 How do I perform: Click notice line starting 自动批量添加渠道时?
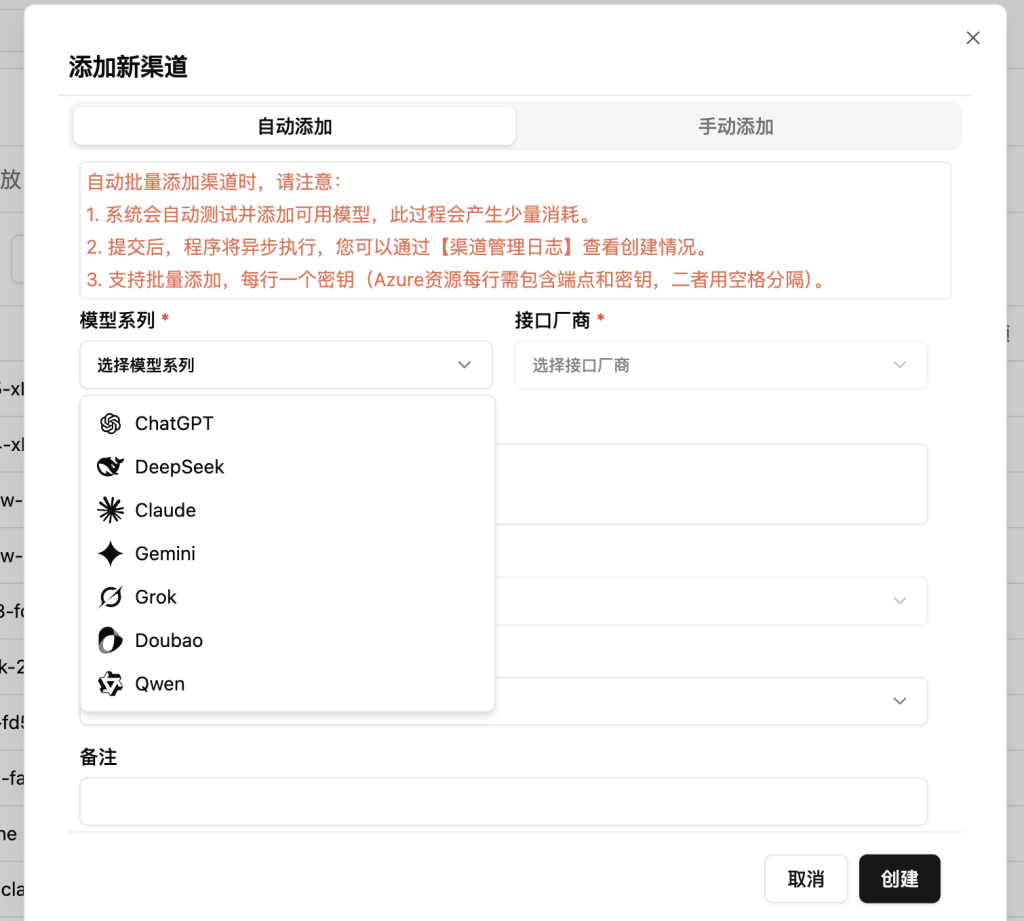[214, 182]
